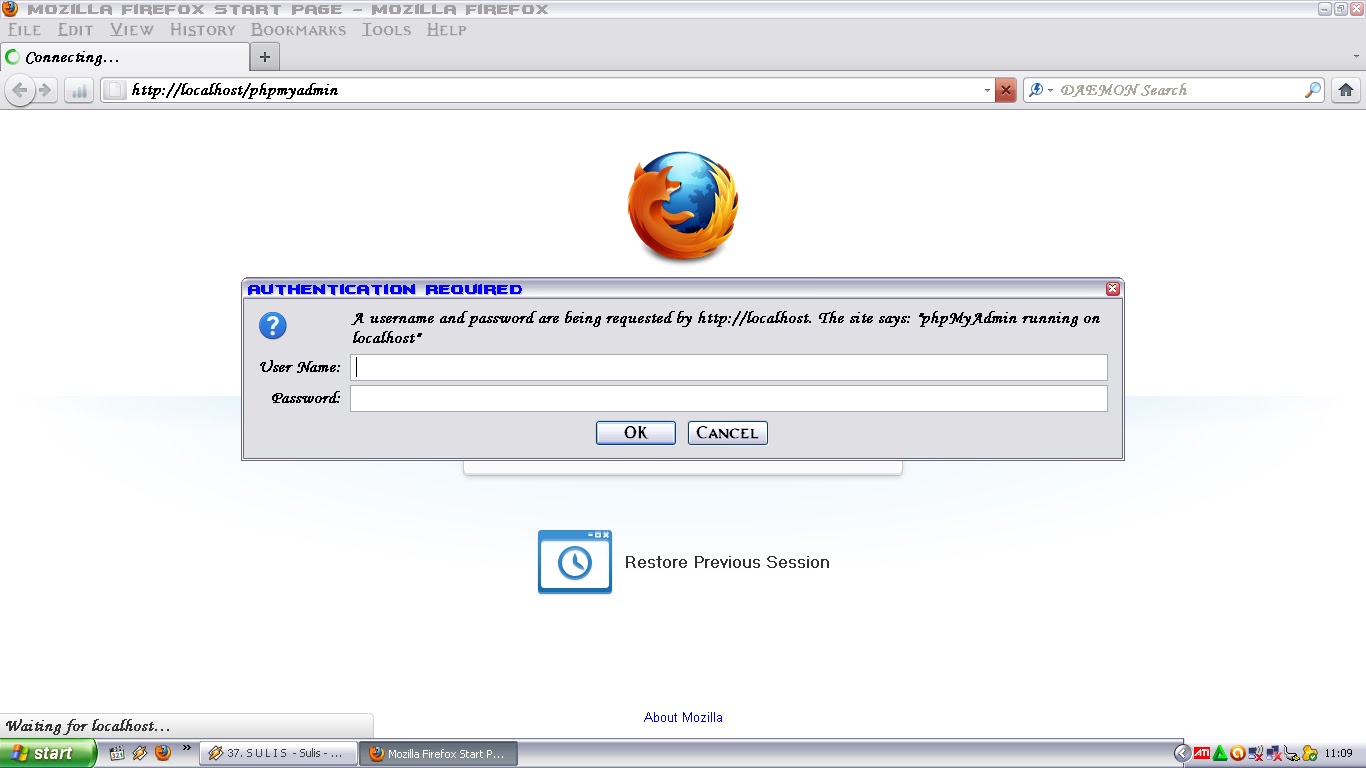Open the File menu
This screenshot has height=768, width=1366.
click(x=25, y=30)
